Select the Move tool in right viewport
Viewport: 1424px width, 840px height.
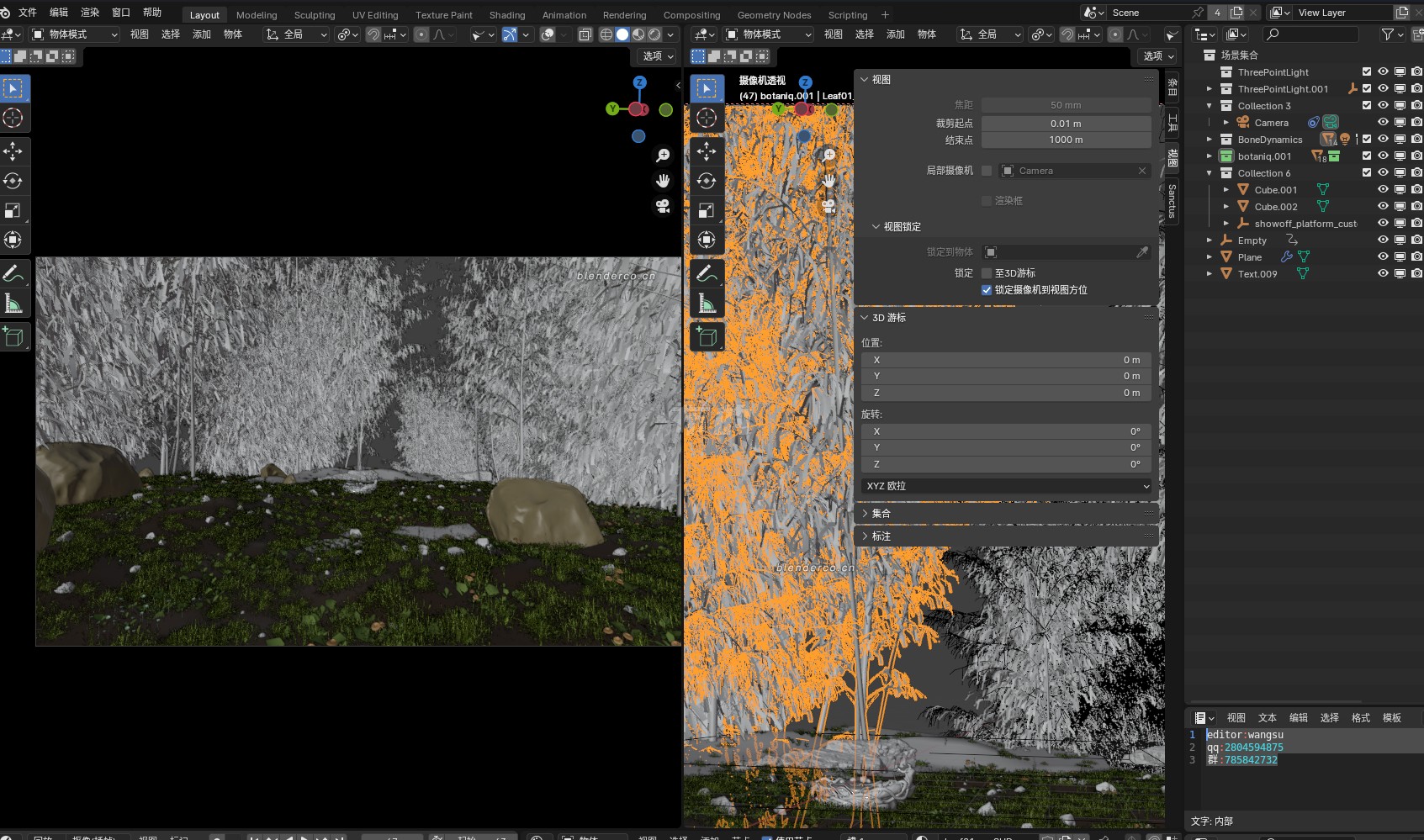pos(707,151)
